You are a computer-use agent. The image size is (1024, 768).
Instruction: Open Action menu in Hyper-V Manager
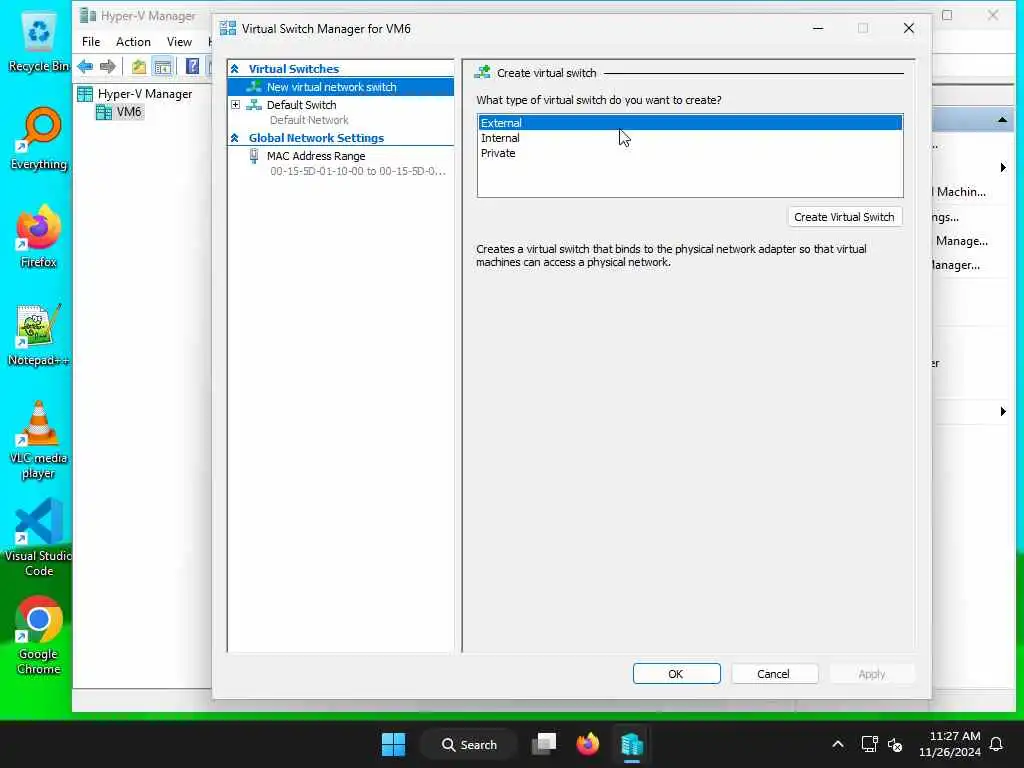click(x=133, y=42)
